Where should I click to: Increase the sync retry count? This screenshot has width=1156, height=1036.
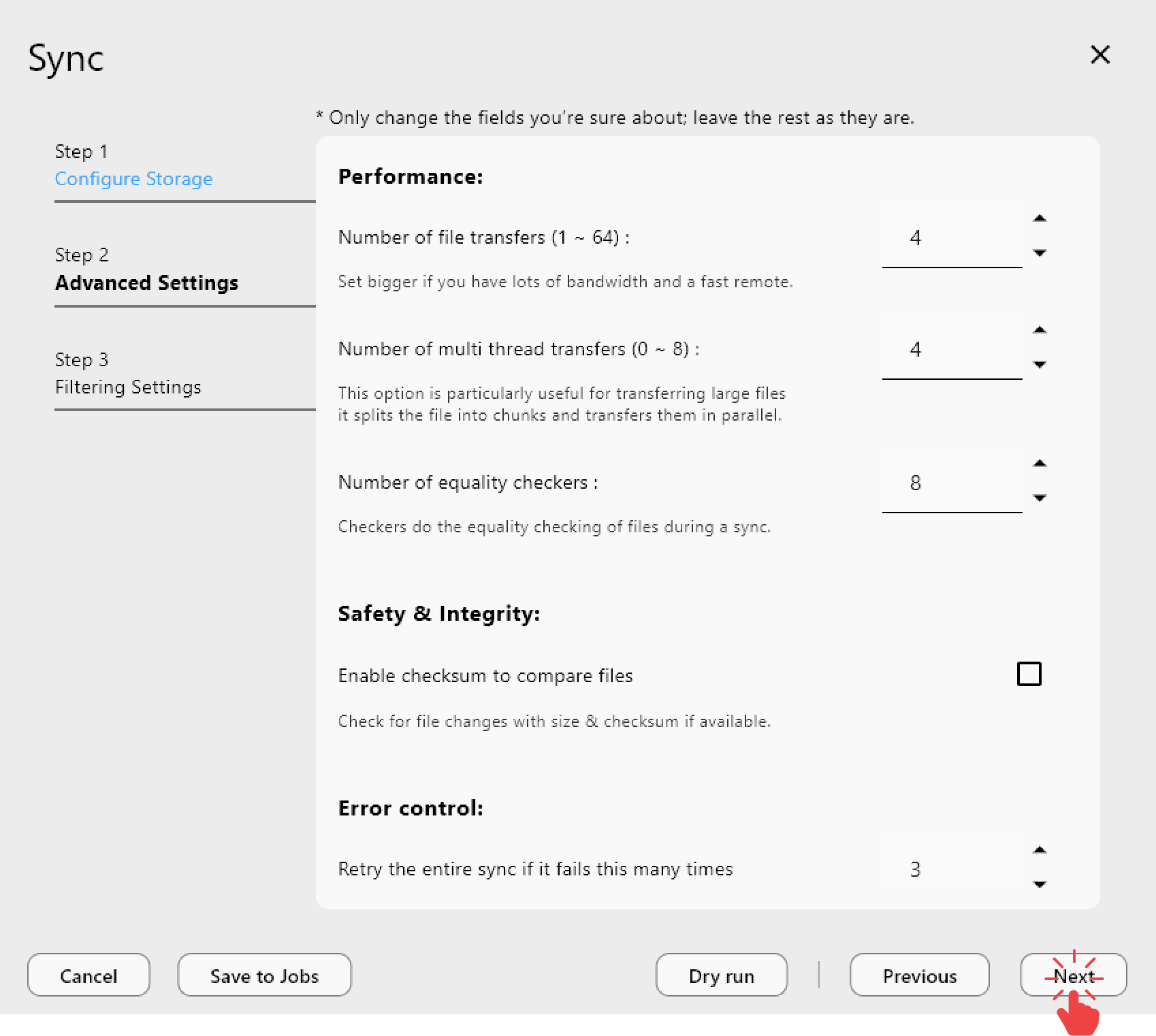coord(1040,849)
